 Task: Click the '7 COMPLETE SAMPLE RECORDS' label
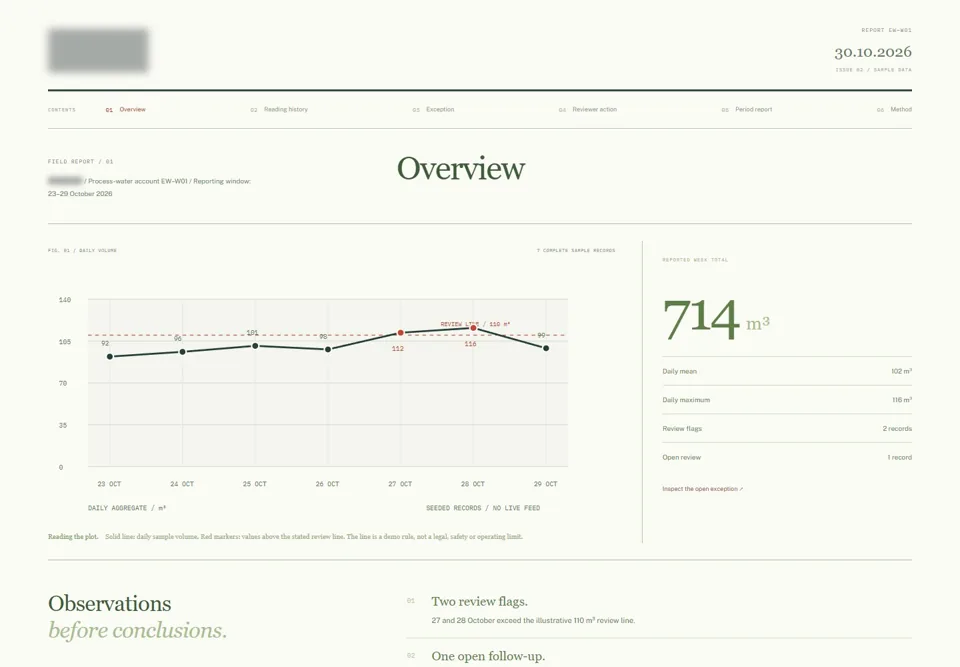[x=576, y=251]
